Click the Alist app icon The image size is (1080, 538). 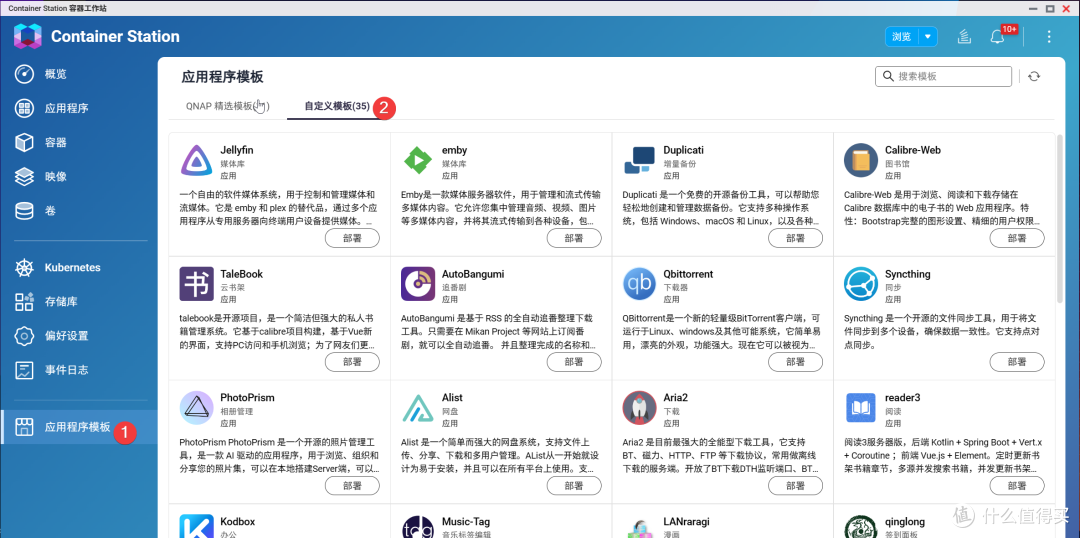pos(418,408)
